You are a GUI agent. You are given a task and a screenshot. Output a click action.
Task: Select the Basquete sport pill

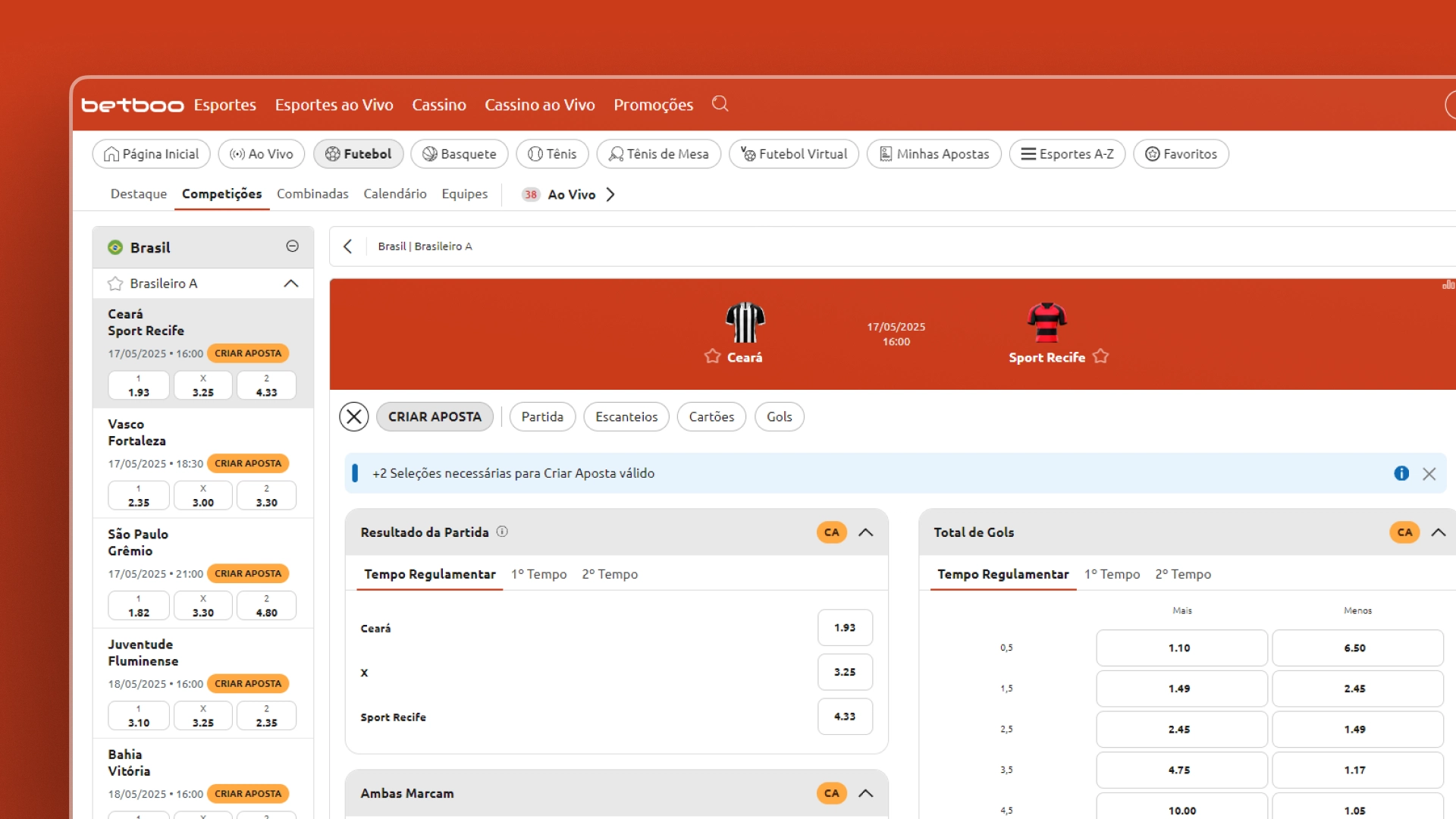pos(460,154)
